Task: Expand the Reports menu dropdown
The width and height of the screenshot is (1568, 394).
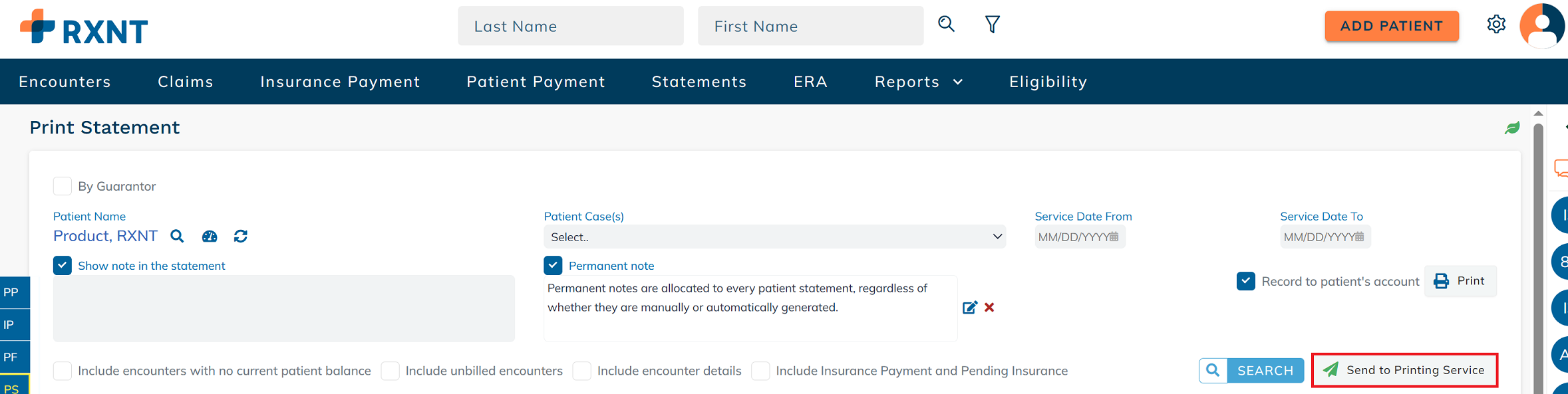Action: tap(919, 82)
